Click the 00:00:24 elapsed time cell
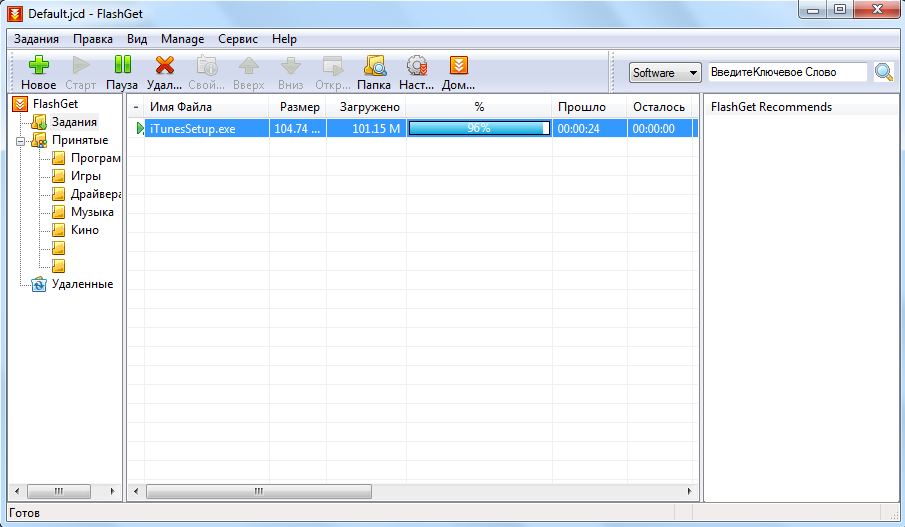Screen dimensions: 905x527 [590, 129]
